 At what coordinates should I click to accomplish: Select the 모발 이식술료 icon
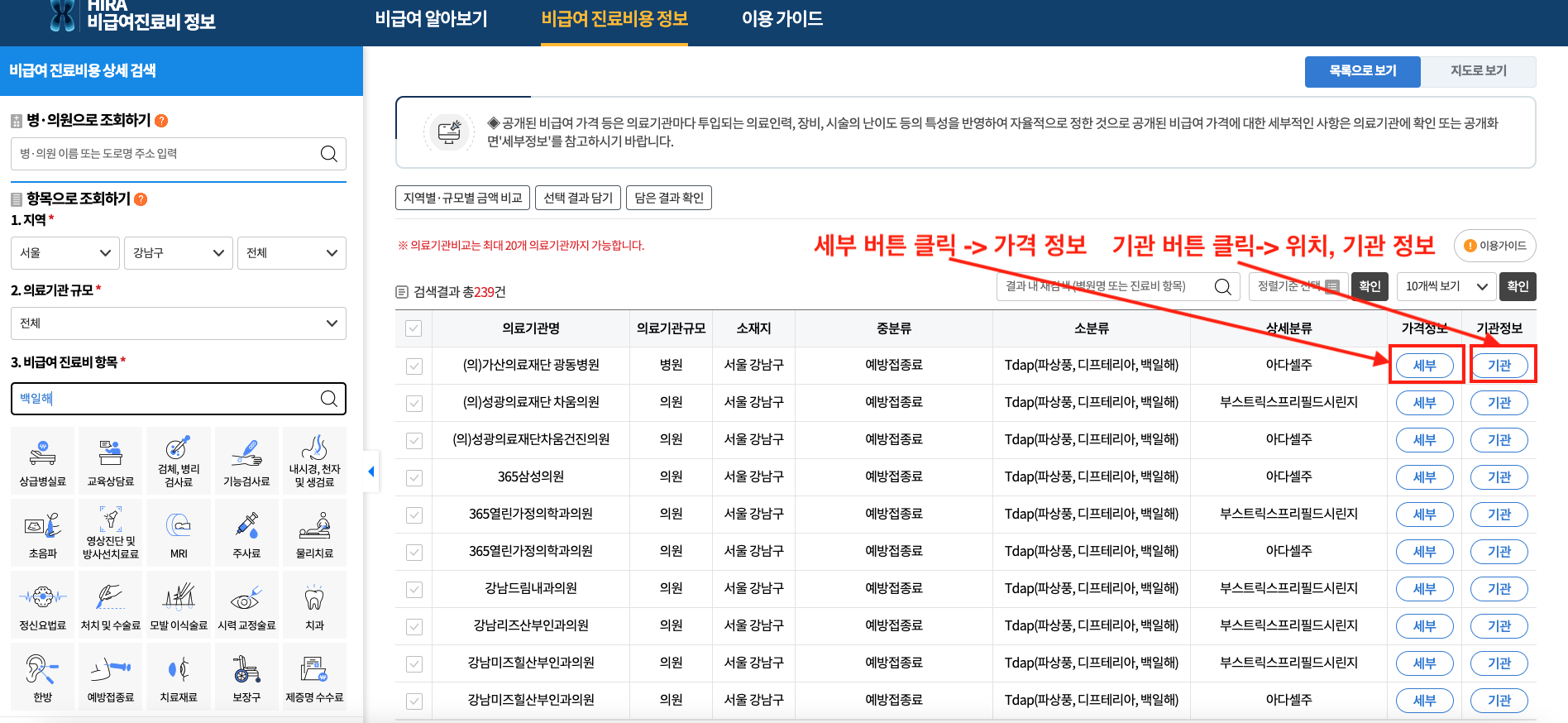179,605
